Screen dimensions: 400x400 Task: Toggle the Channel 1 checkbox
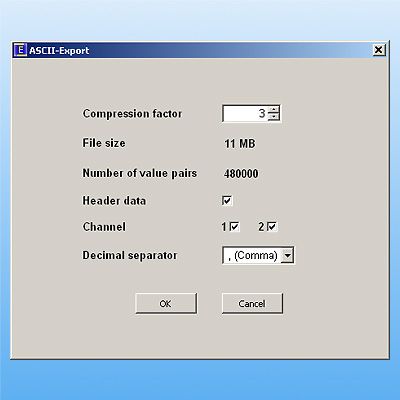234,227
